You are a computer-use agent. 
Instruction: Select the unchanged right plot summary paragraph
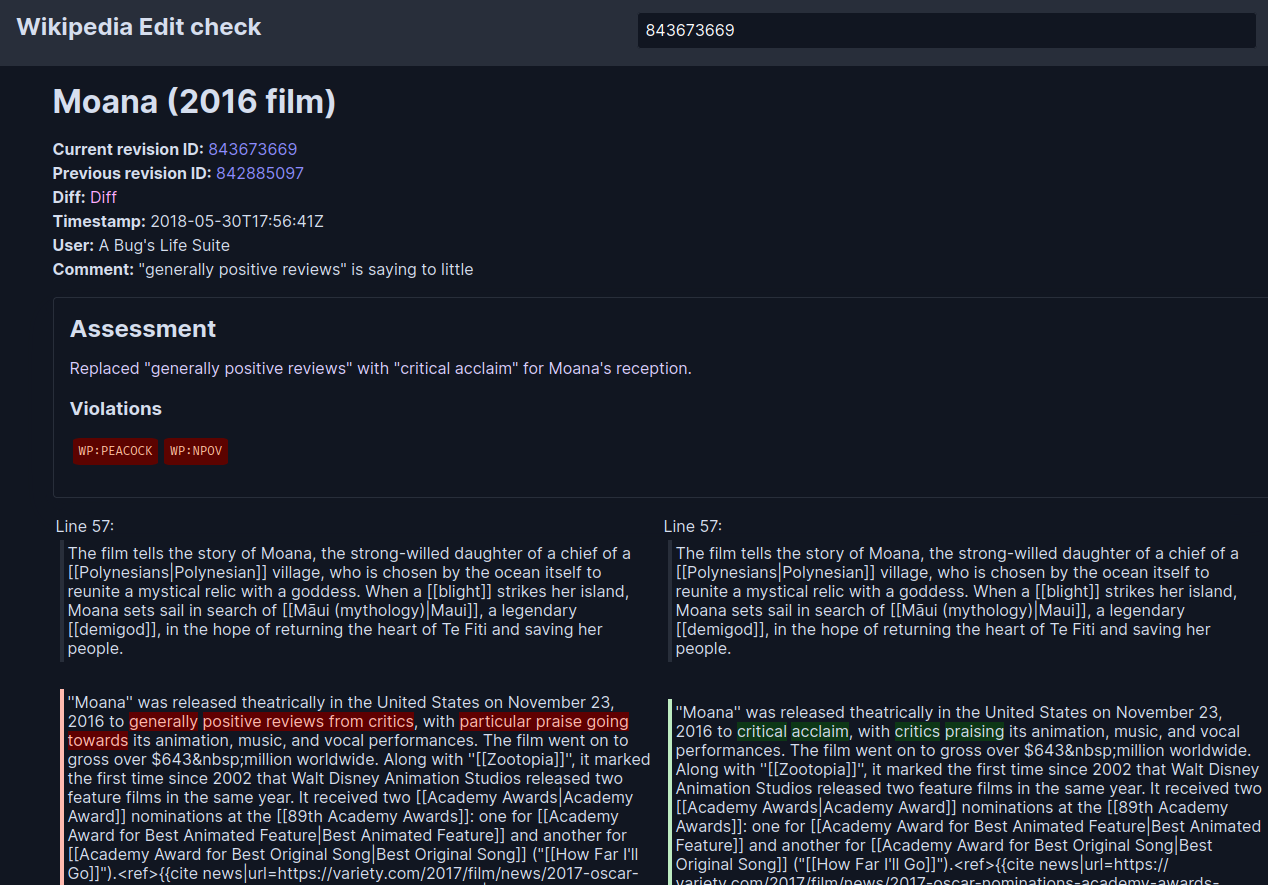(x=957, y=600)
